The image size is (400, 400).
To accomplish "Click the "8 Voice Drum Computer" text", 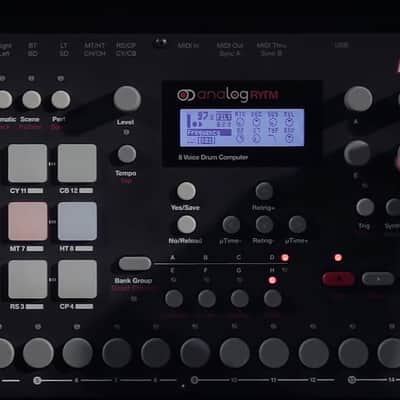I will 213,157.
